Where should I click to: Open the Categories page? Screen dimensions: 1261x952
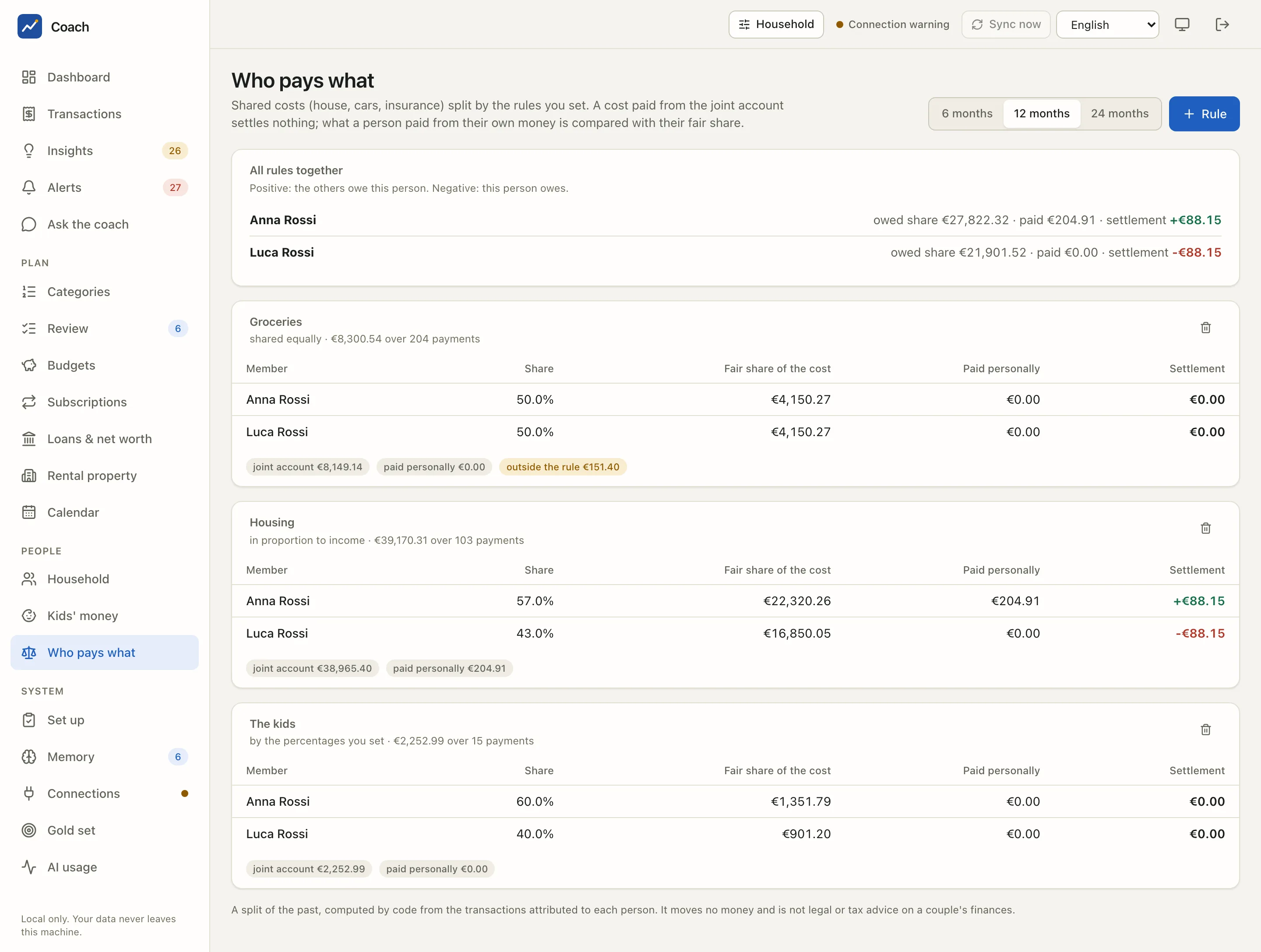point(105,292)
